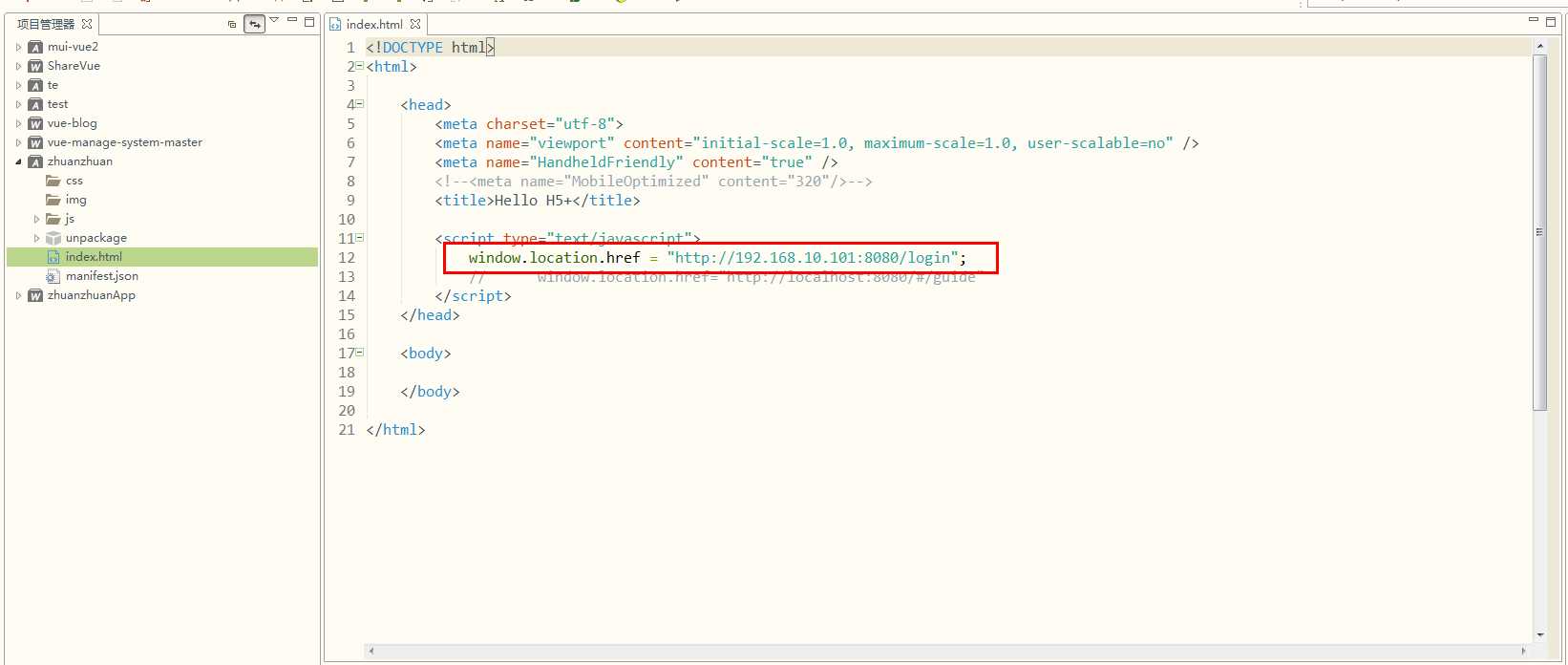This screenshot has width=1568, height=665.
Task: Click the Collapse All icon in 项目管理器
Action: point(232,24)
